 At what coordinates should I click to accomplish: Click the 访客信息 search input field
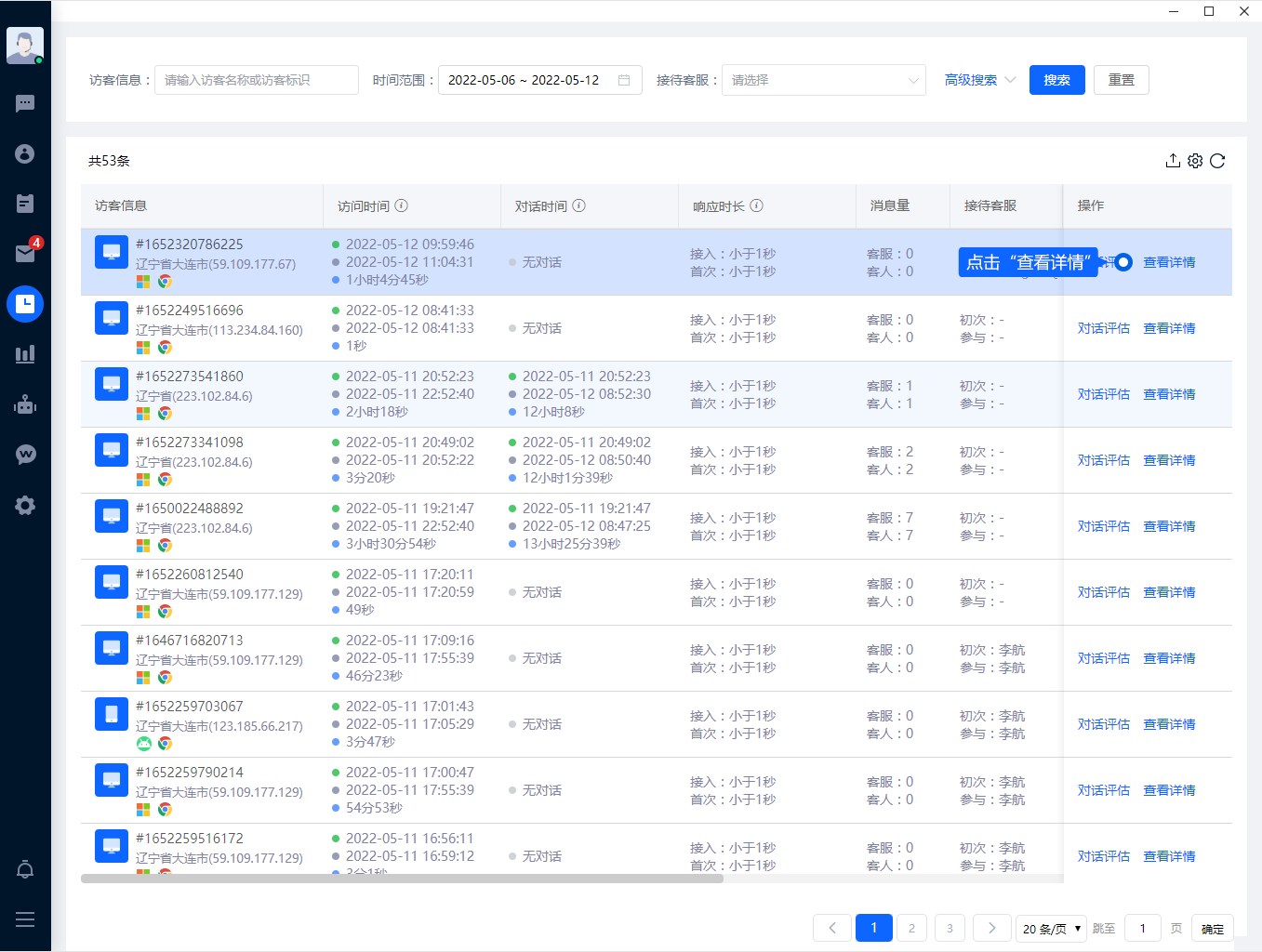coord(256,80)
